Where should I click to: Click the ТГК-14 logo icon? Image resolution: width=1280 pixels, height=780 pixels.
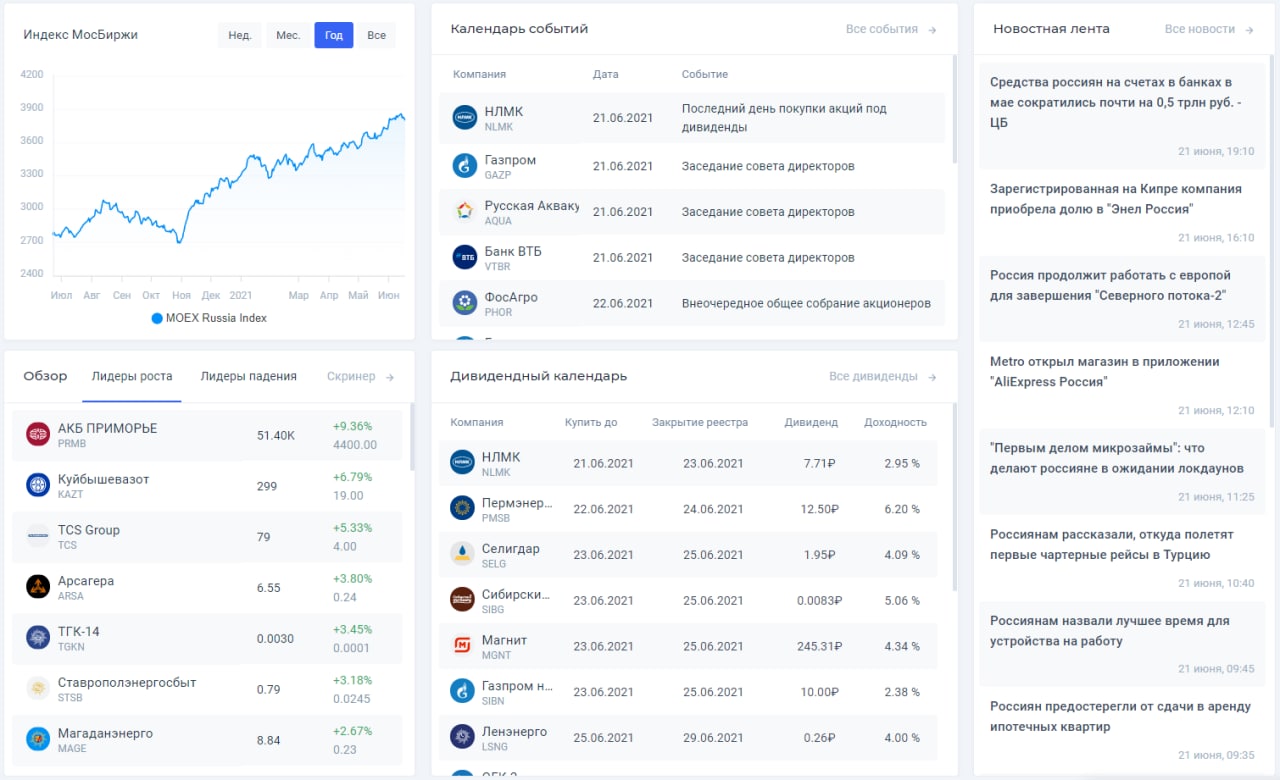pyautogui.click(x=38, y=638)
